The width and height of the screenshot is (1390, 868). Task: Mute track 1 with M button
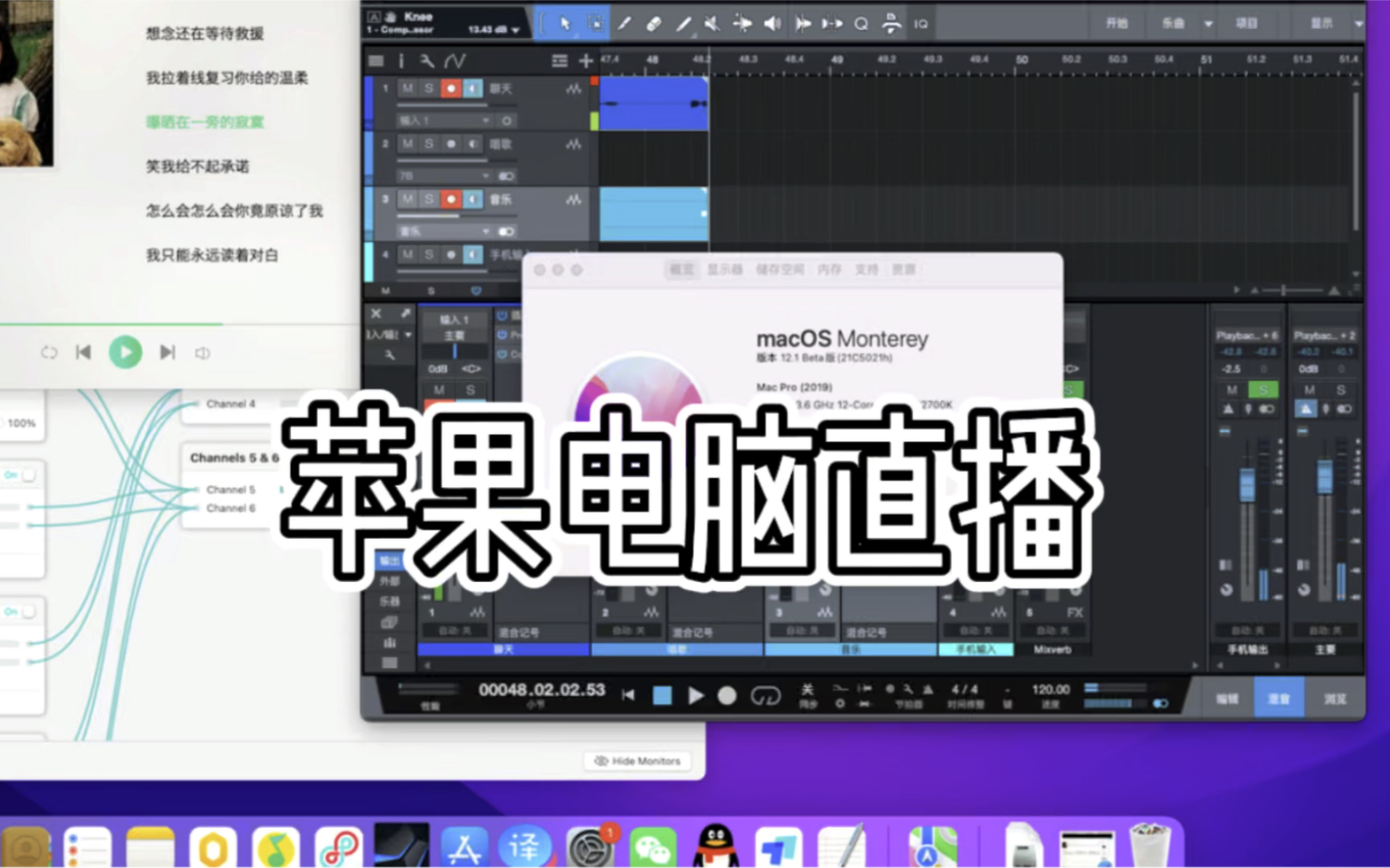407,89
